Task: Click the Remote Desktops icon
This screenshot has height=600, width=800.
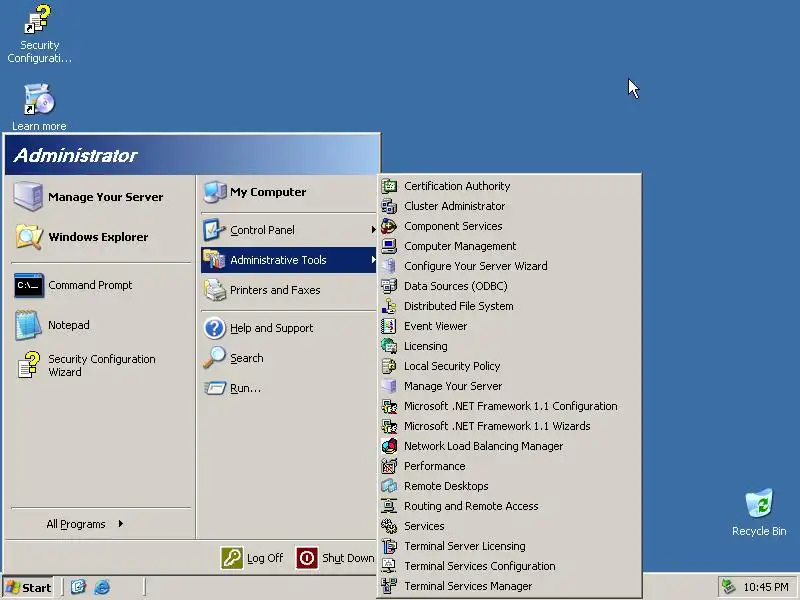Action: click(x=389, y=486)
